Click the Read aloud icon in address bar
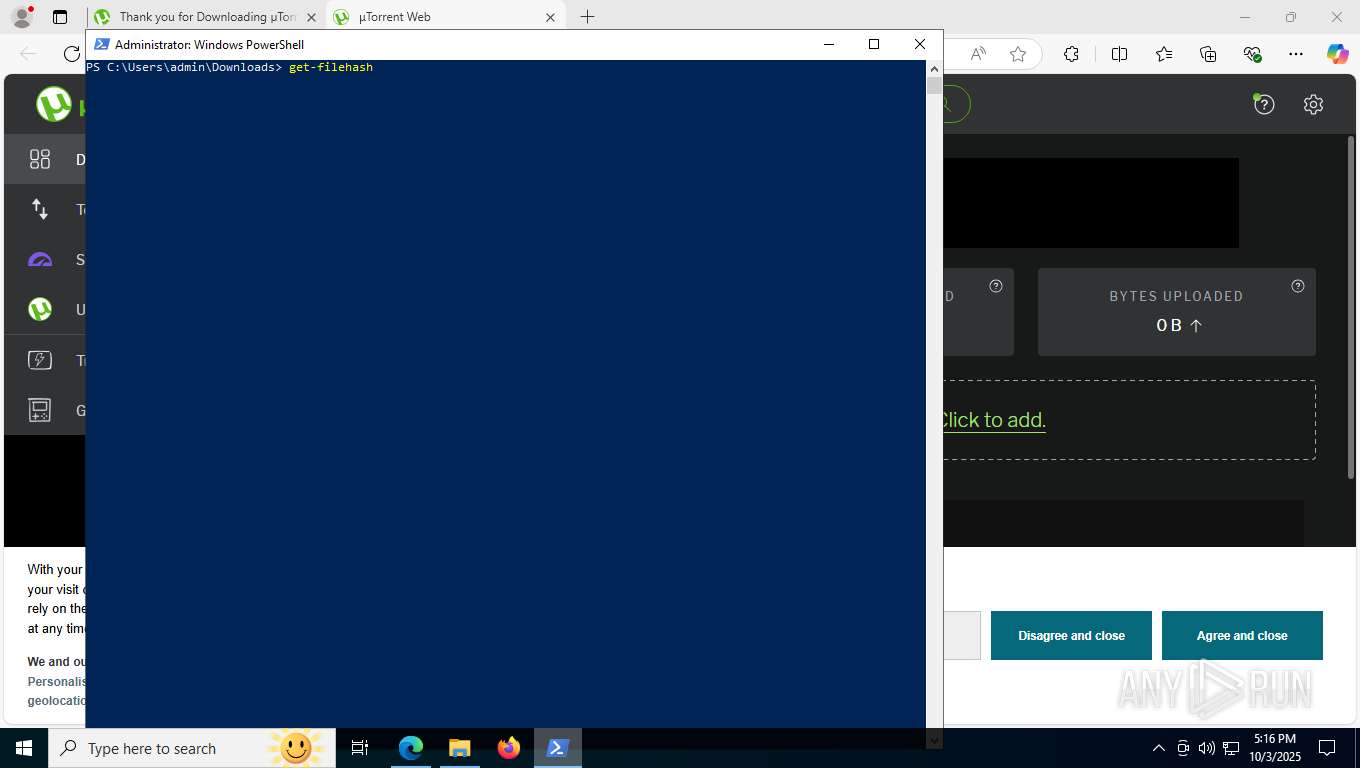Screen dimensions: 1360x768 click(x=978, y=54)
